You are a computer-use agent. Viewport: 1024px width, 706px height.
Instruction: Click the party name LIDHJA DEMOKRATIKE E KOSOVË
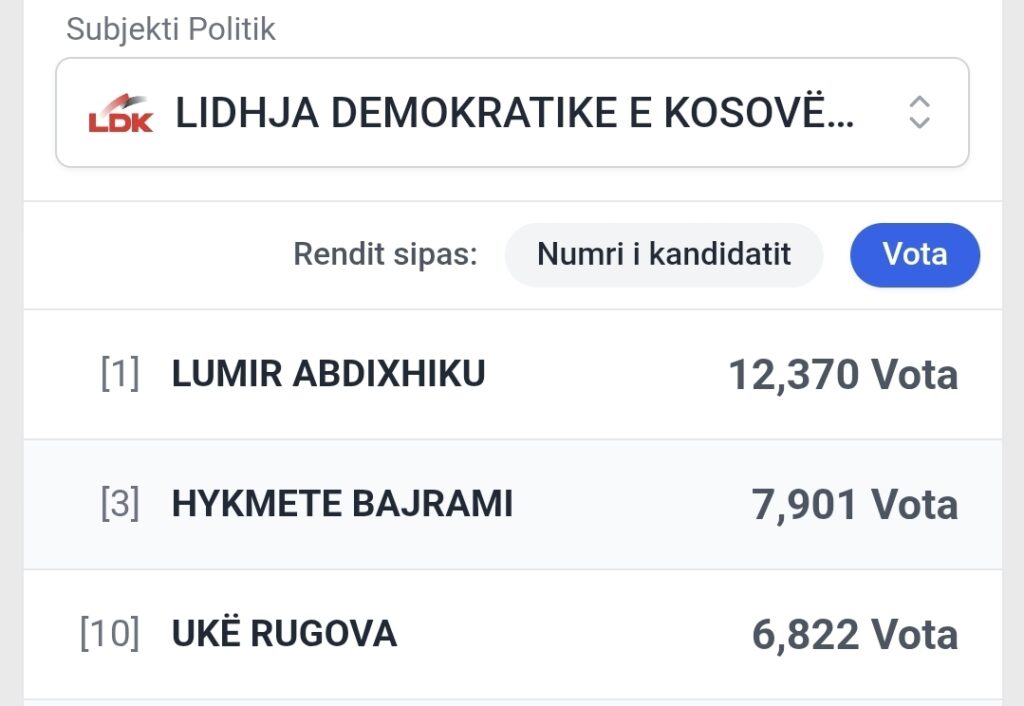click(x=514, y=114)
